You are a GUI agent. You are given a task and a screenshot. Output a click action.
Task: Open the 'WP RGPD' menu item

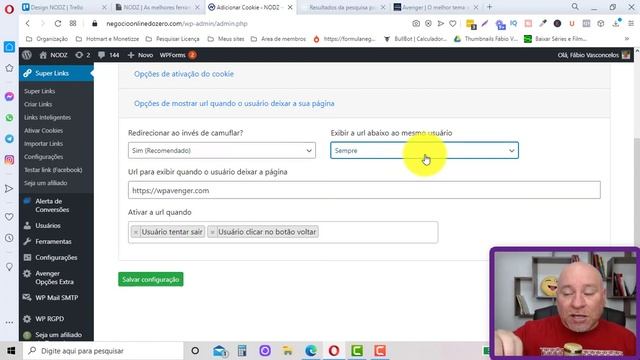(x=49, y=318)
